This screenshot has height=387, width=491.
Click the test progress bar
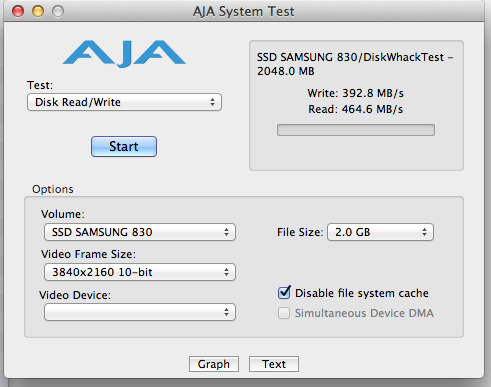356,130
